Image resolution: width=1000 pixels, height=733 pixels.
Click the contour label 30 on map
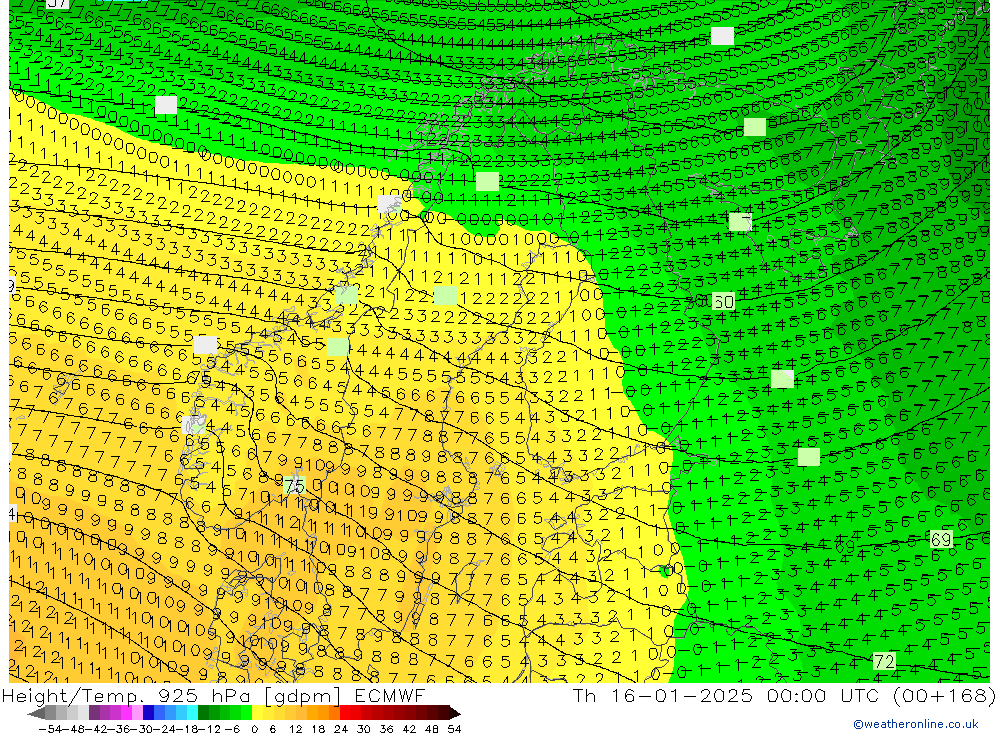coord(723,301)
